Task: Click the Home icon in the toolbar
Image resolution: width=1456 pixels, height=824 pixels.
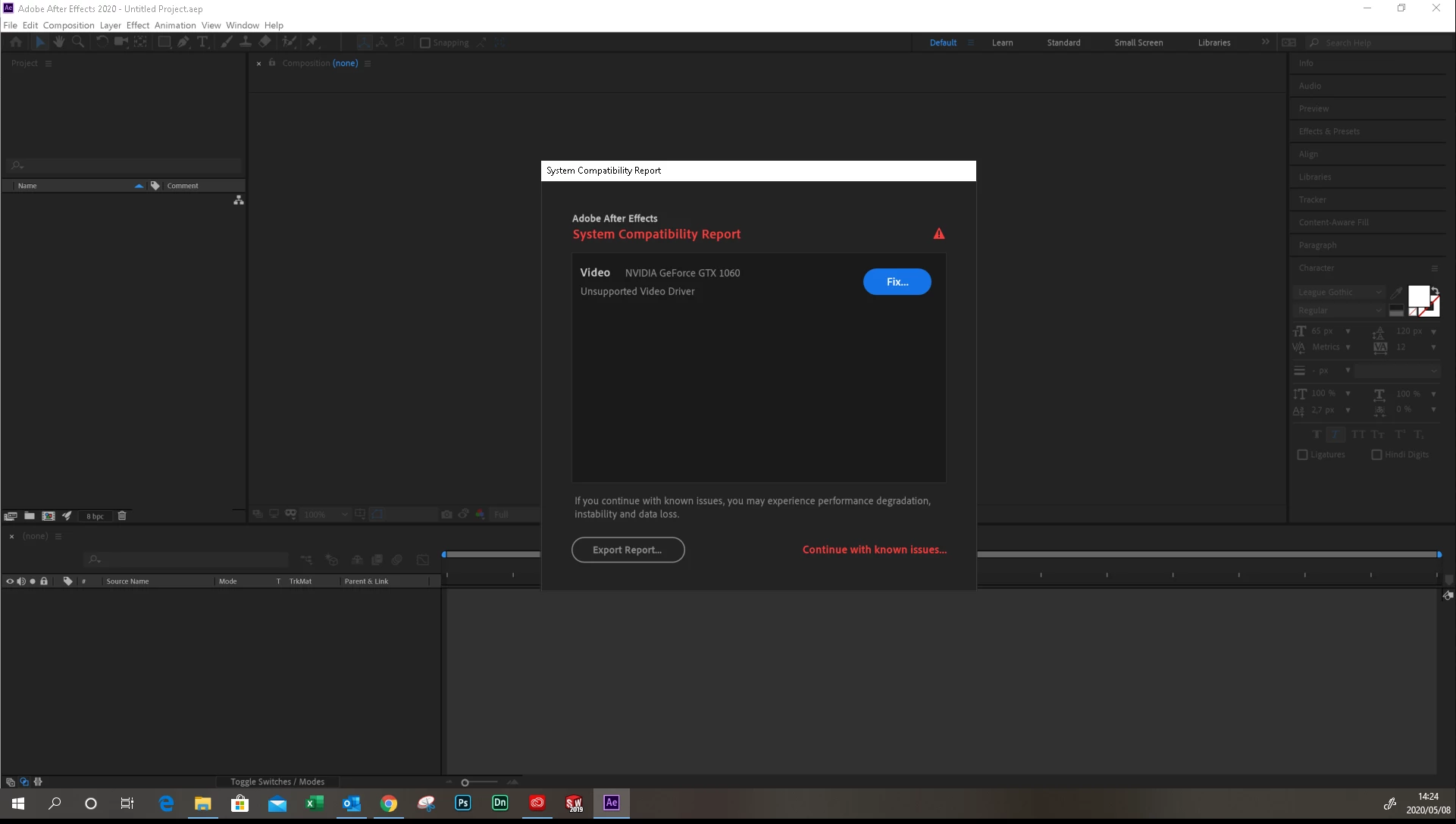Action: [x=16, y=42]
